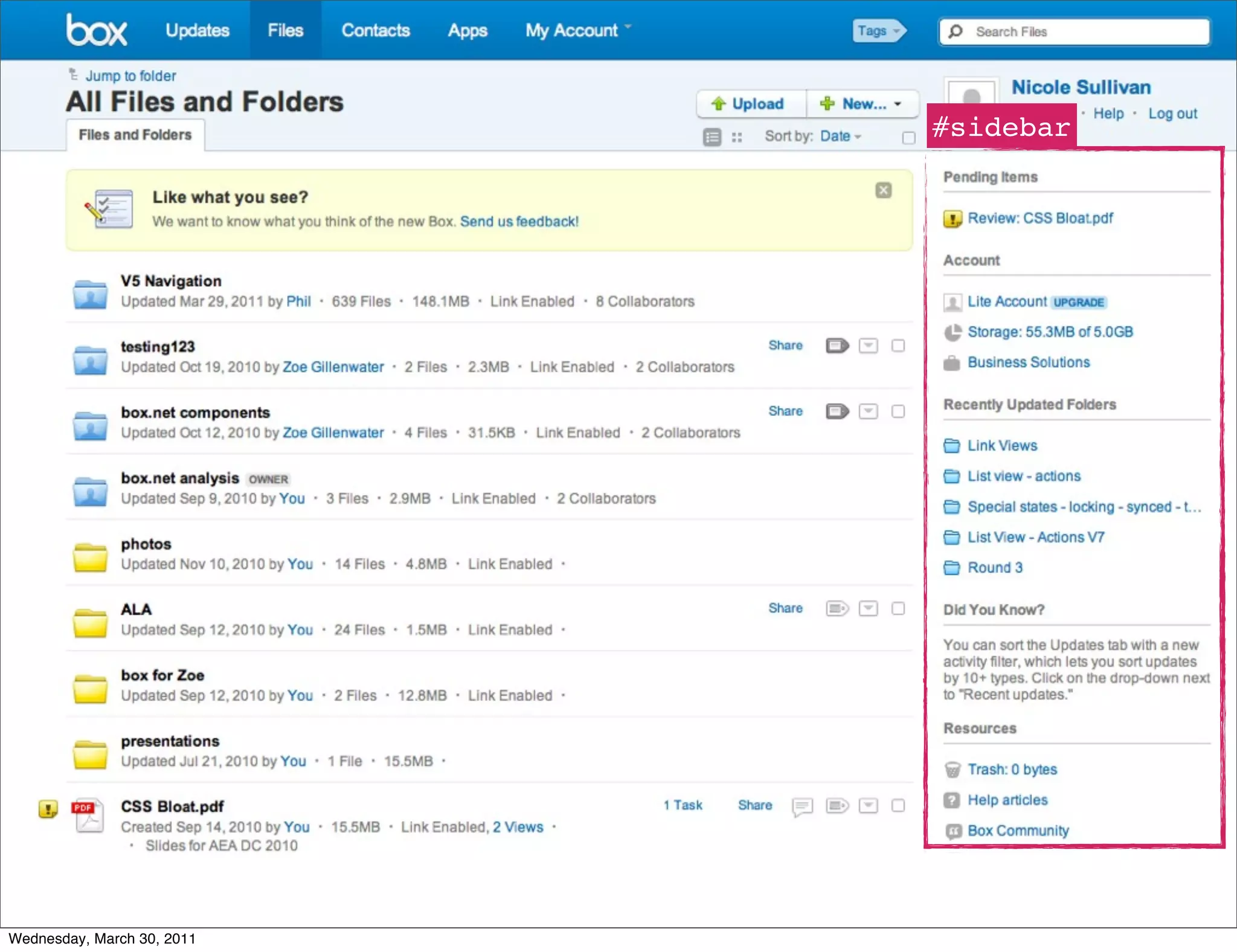Switch to list view icon

coord(712,137)
